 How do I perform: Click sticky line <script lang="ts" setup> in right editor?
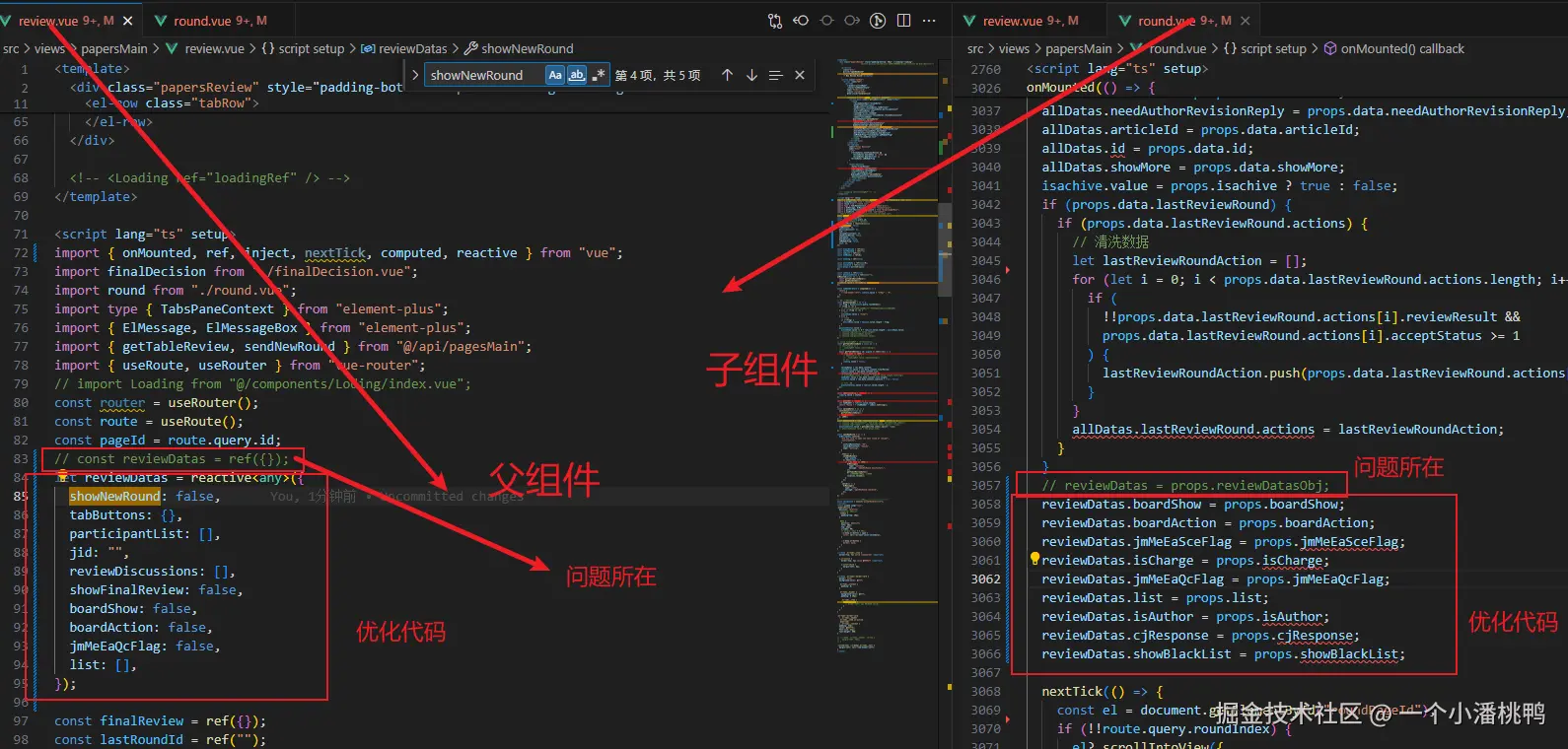pos(1117,69)
